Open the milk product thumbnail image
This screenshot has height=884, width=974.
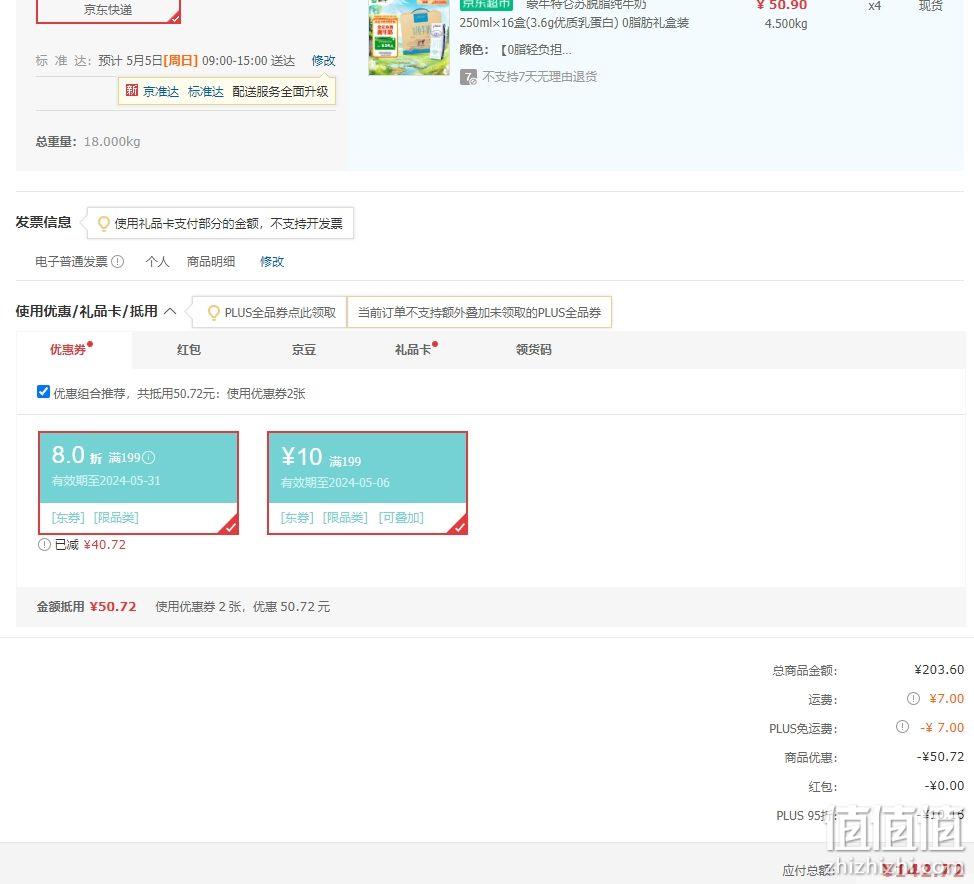[x=409, y=37]
